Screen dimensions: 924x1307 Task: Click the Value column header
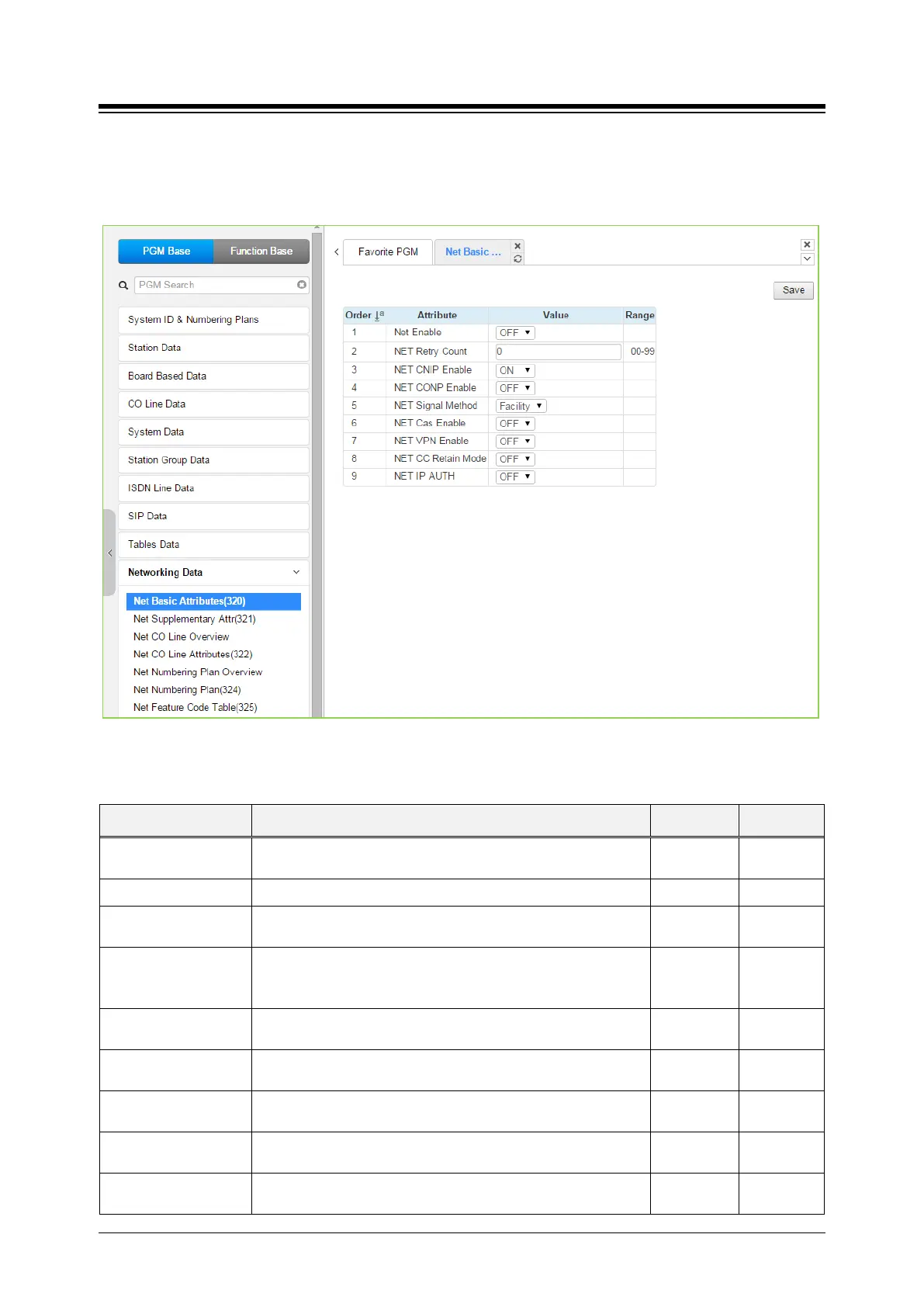click(x=555, y=315)
